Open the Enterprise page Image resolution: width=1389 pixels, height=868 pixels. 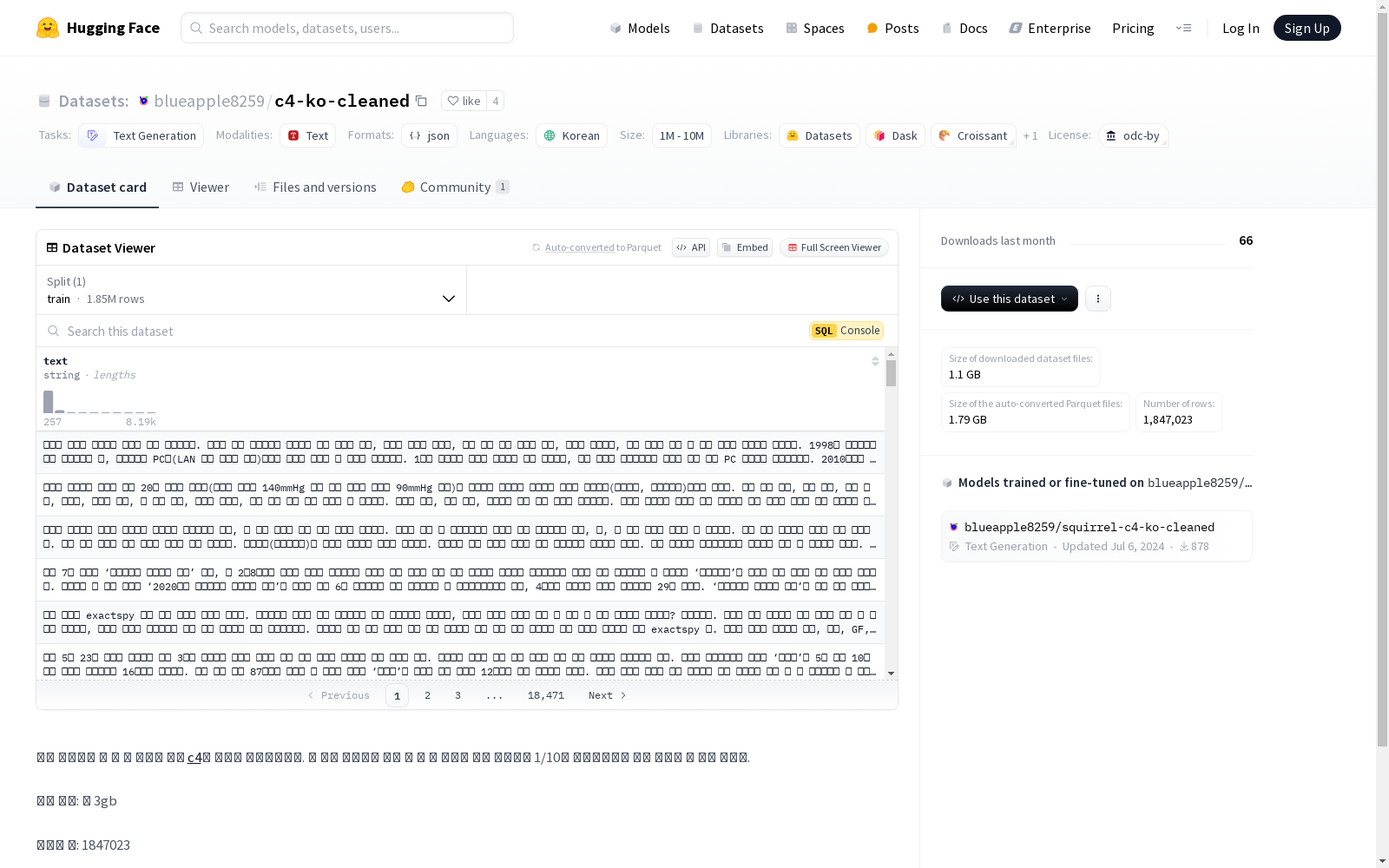click(1050, 28)
